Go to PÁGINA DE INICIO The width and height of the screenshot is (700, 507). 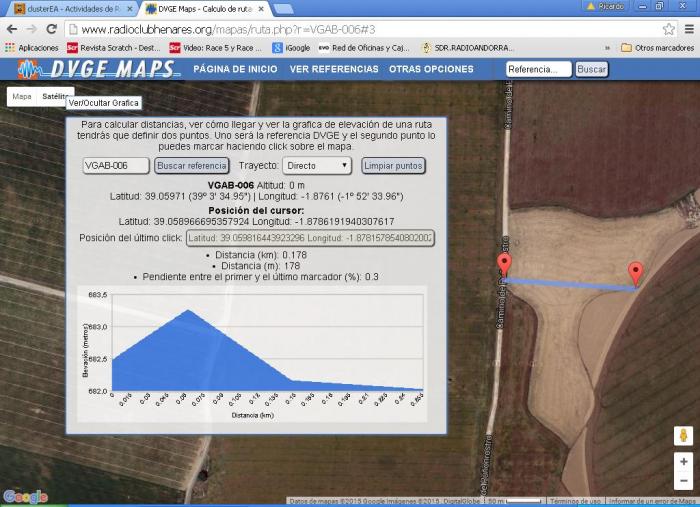(235, 69)
